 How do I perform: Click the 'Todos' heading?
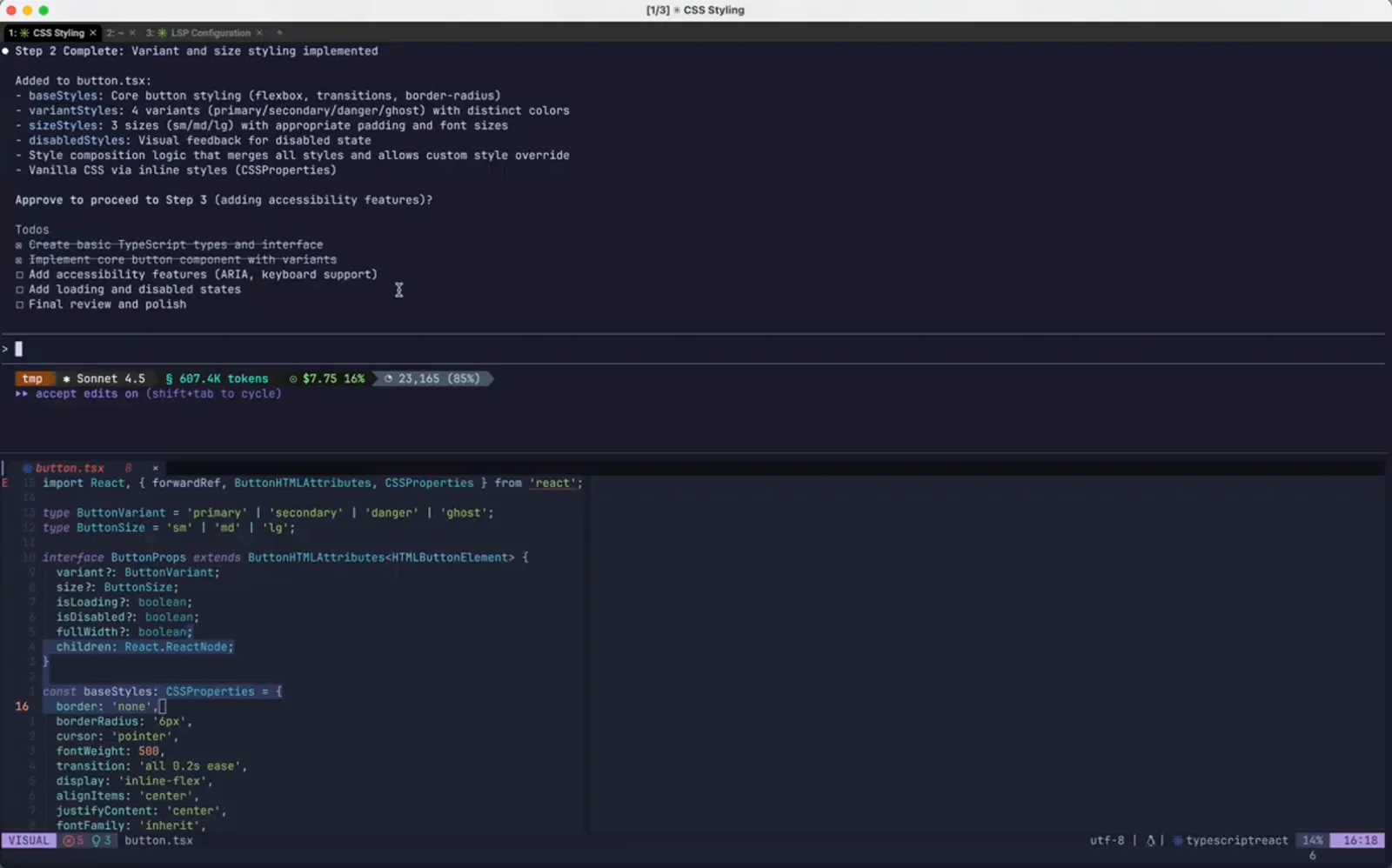[32, 230]
